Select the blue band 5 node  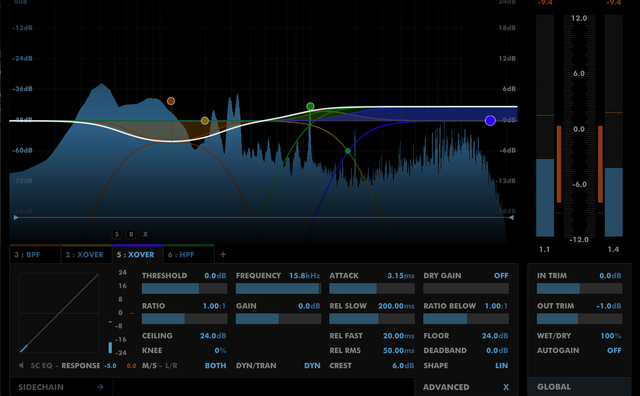pyautogui.click(x=490, y=120)
